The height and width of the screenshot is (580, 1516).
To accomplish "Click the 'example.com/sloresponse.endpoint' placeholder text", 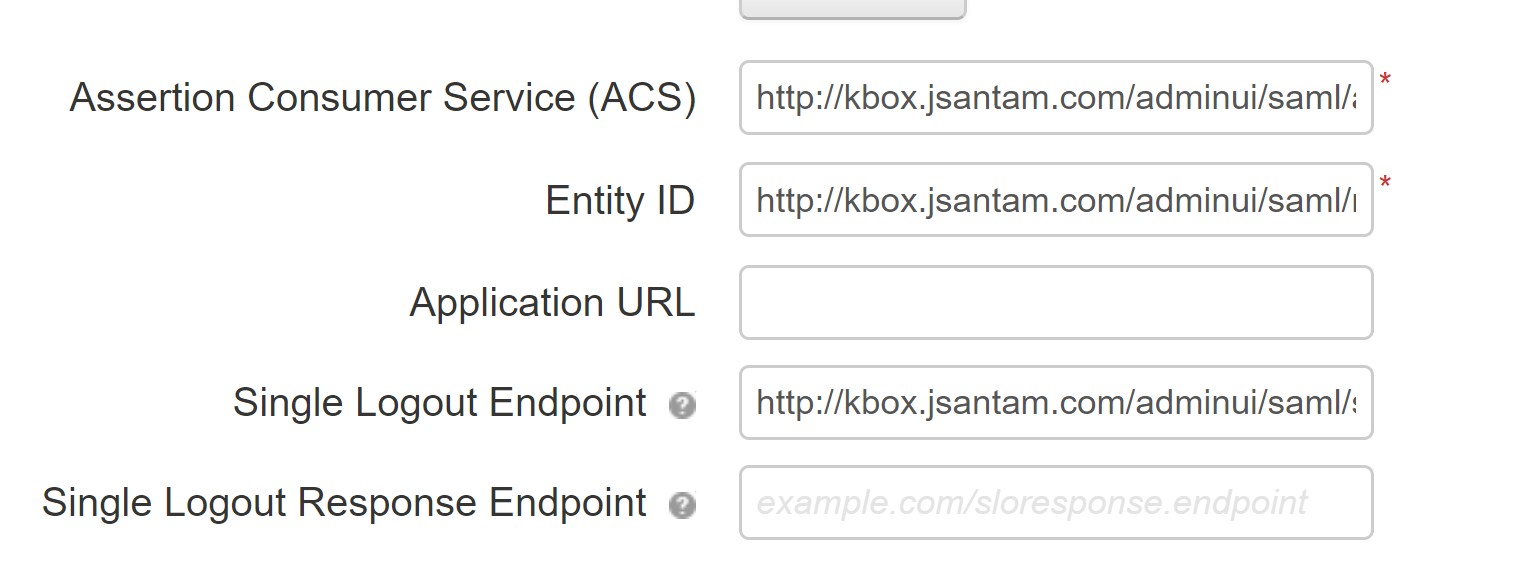I will [1031, 502].
